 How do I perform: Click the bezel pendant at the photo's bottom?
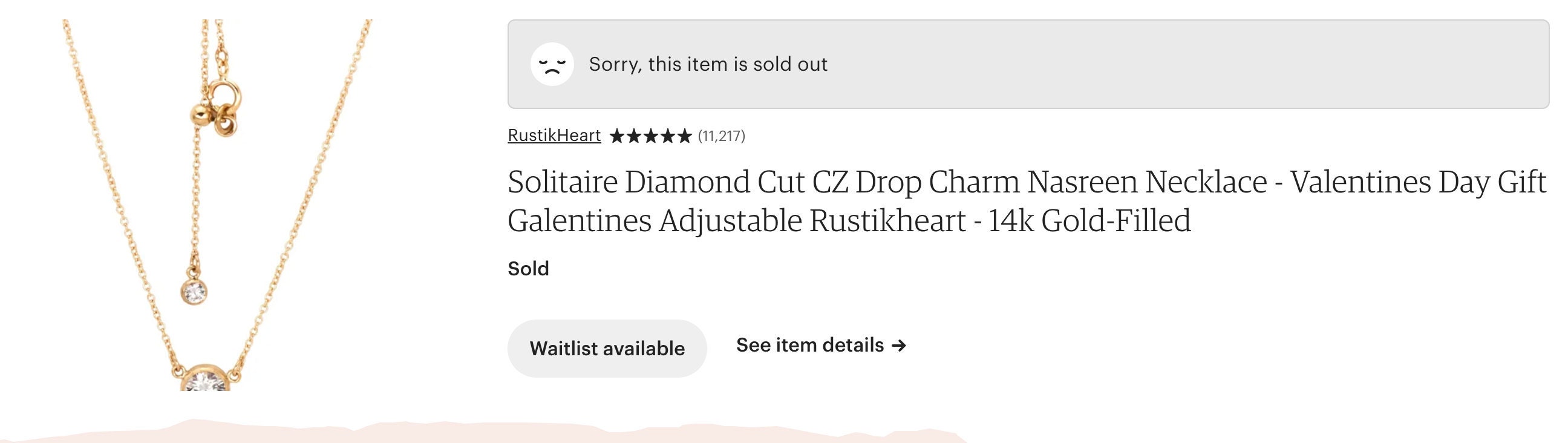(x=205, y=378)
